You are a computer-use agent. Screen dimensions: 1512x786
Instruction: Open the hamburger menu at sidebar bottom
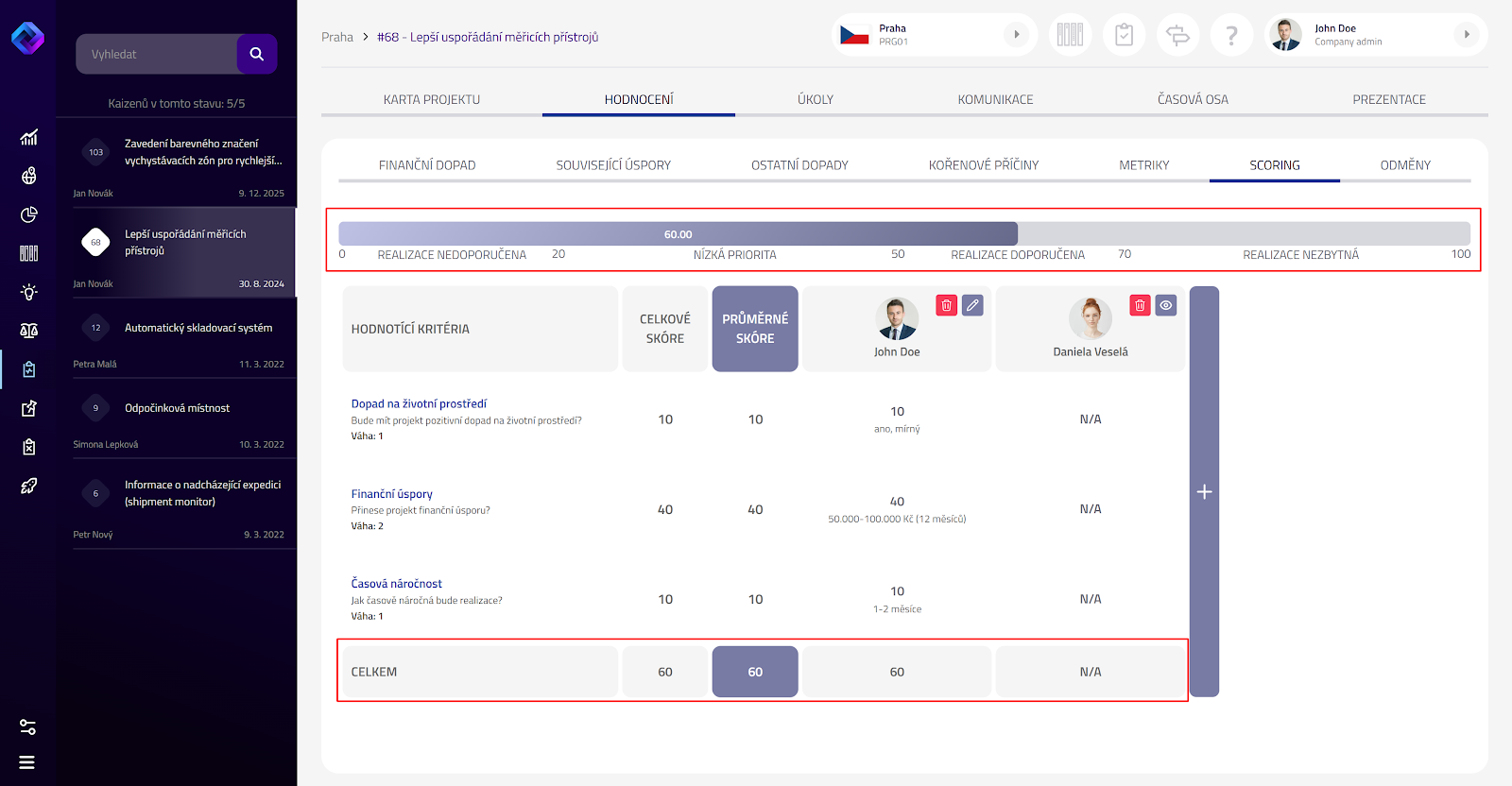pos(27,762)
